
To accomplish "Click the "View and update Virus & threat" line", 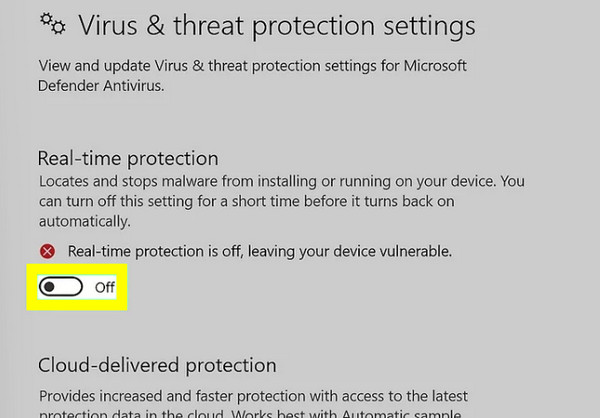I will pyautogui.click(x=200, y=66).
